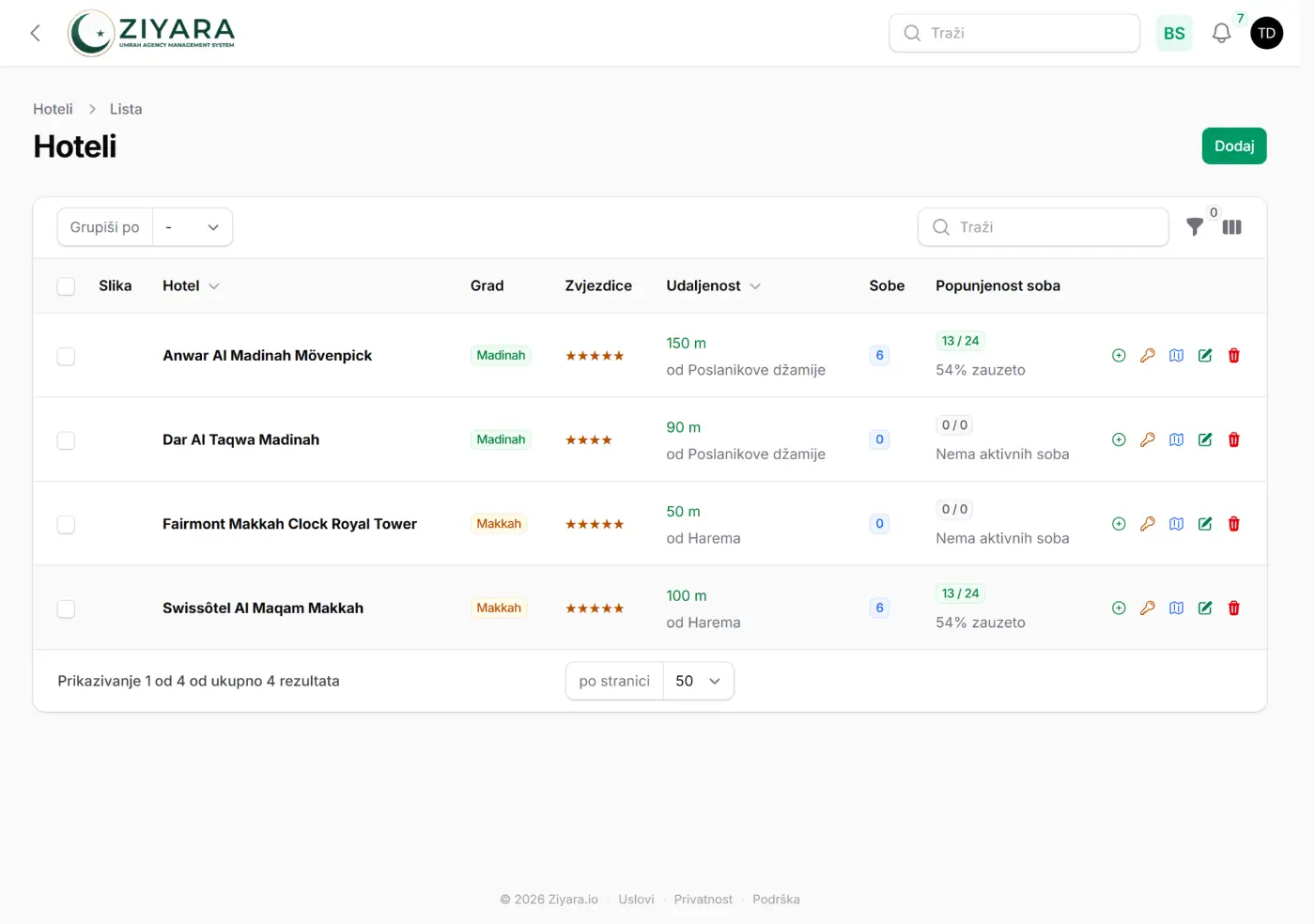Select the Swissôtel Al Maqam Makkah row checkbox
The width and height of the screenshot is (1315, 924).
[x=66, y=608]
